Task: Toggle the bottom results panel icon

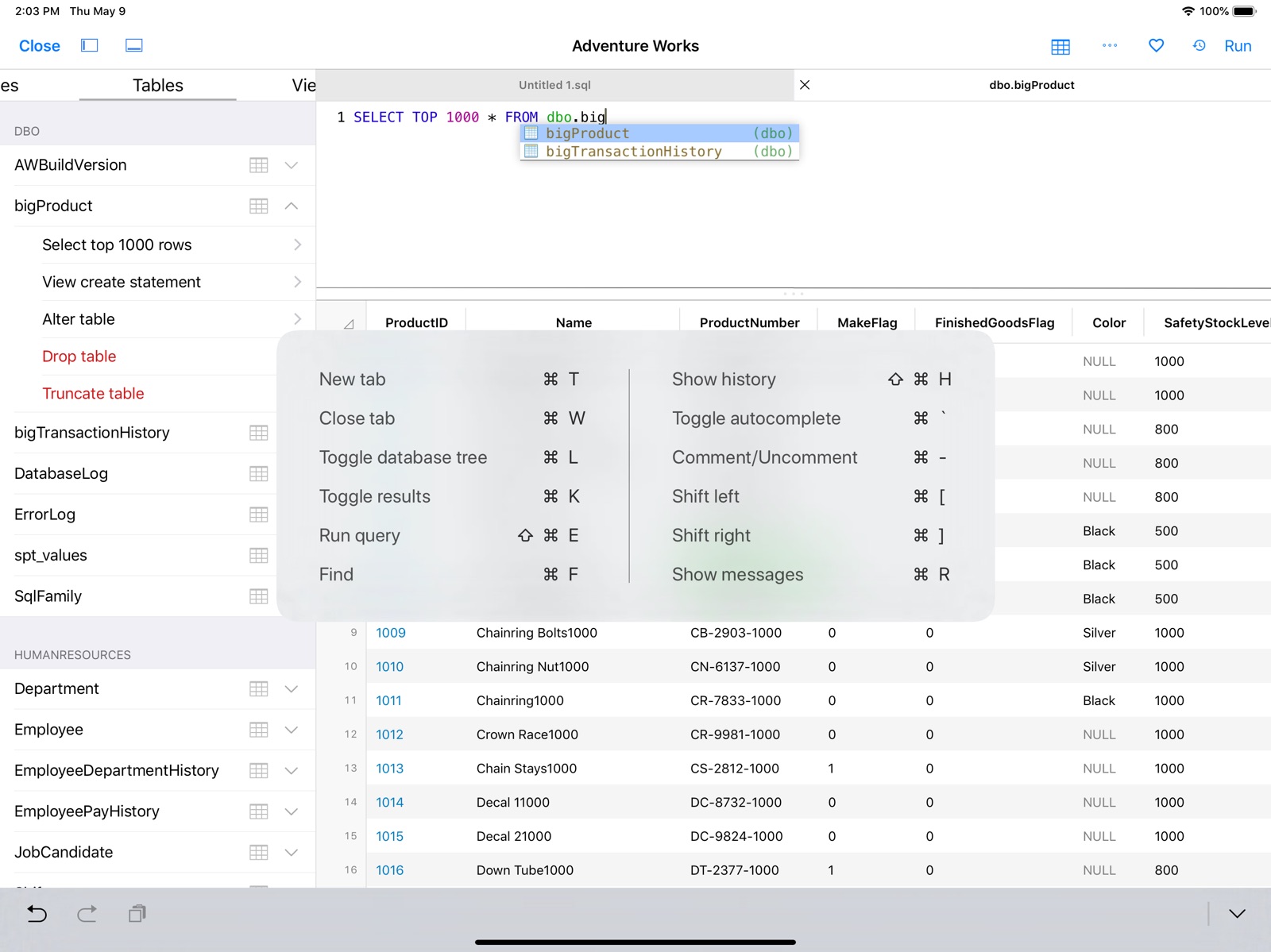Action: [134, 45]
